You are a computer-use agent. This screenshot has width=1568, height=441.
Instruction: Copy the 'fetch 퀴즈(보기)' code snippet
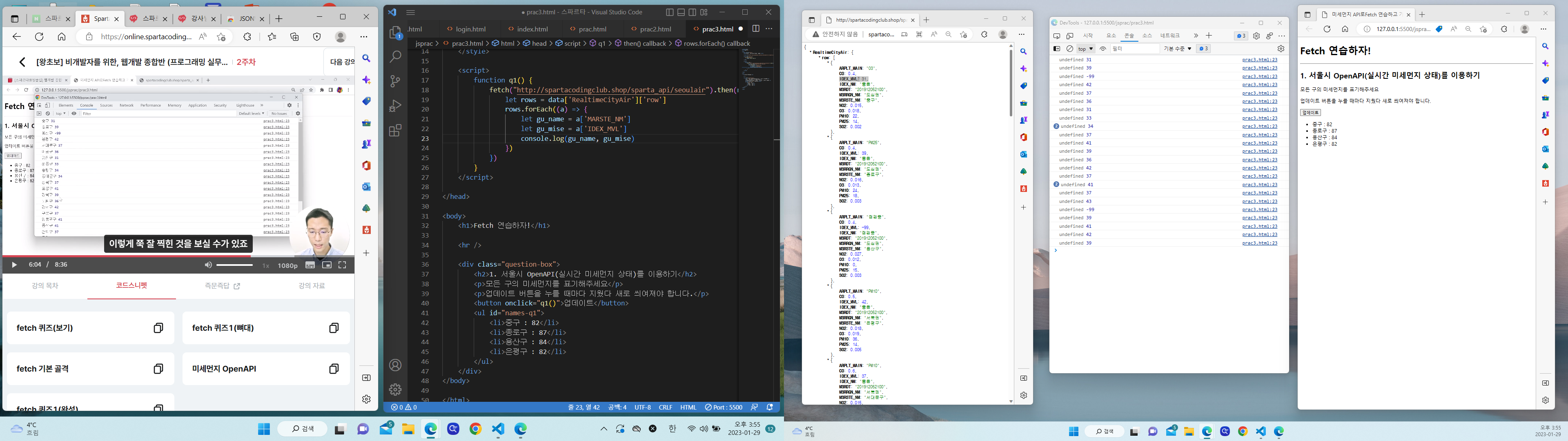[158, 328]
